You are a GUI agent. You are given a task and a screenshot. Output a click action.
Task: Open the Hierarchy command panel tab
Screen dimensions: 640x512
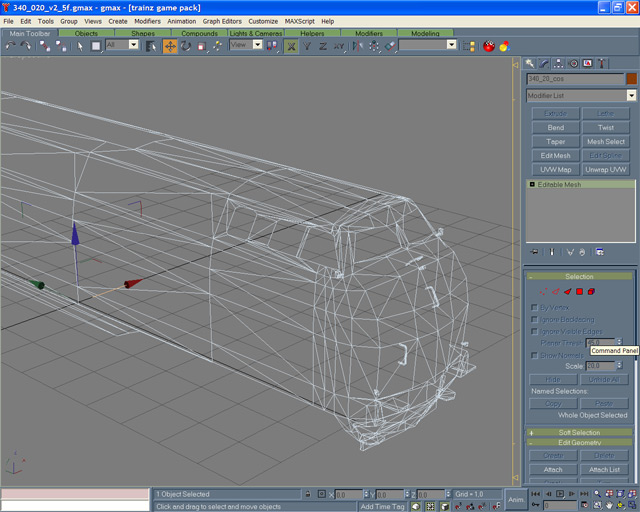(x=559, y=63)
